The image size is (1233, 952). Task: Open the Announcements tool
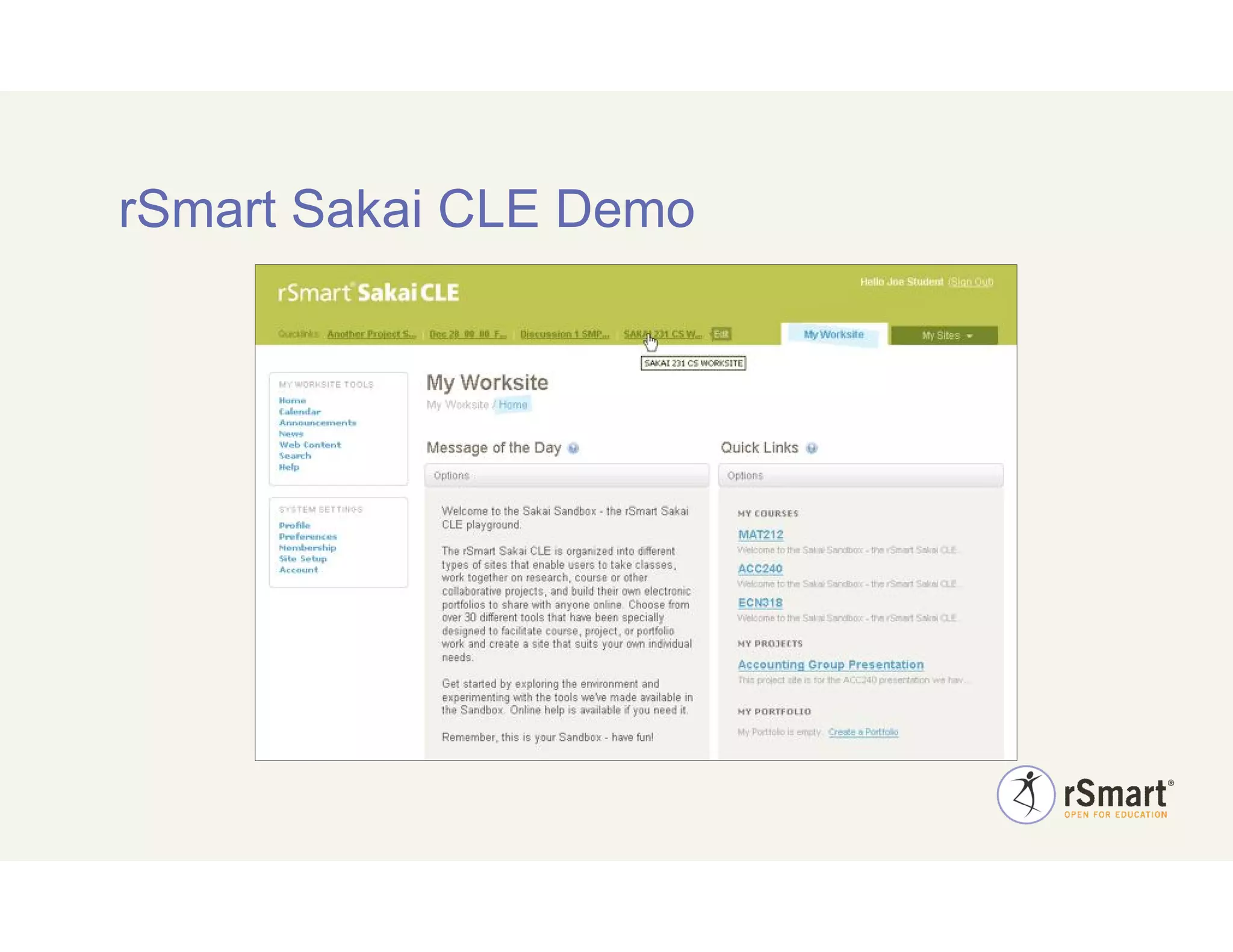click(x=318, y=423)
